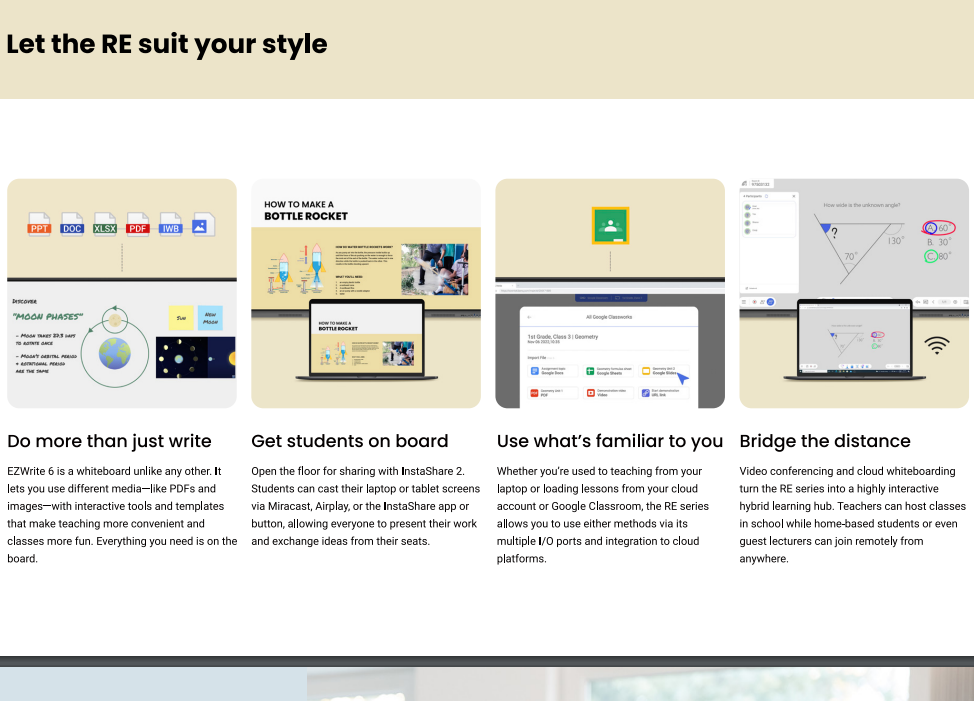Viewport: 974px width, 701px height.
Task: Select the blue New Moon sticky note
Action: [x=211, y=318]
